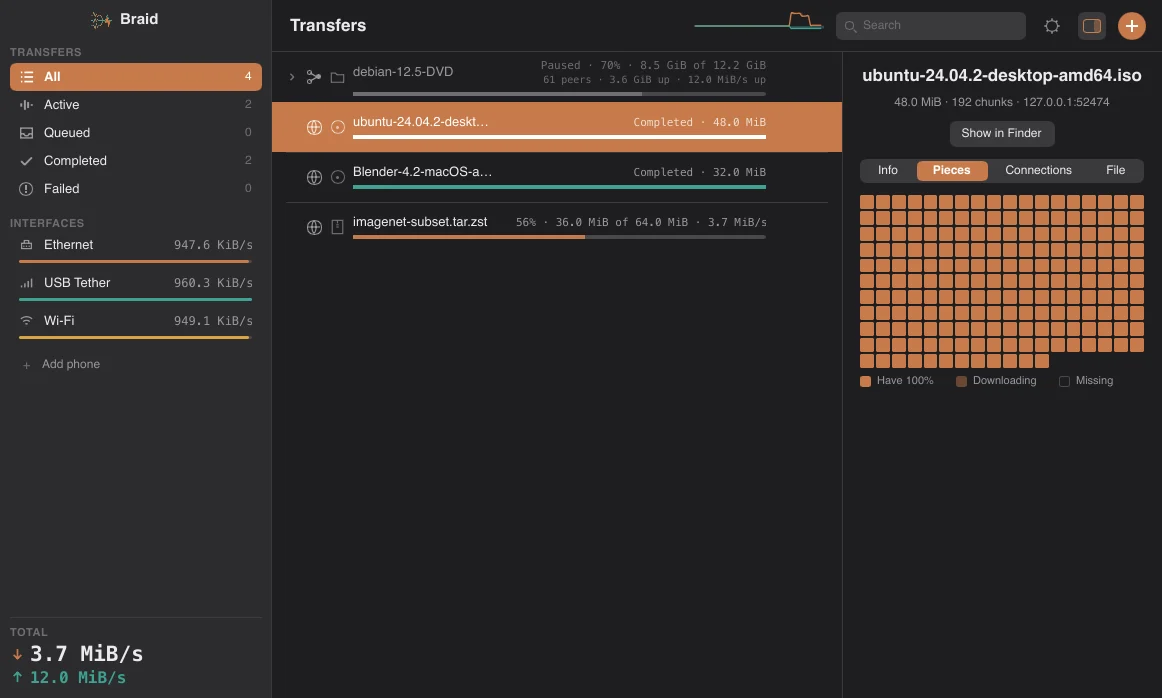
Task: Click the disc icon on ubuntu-24.04.2 row
Action: coord(337,127)
